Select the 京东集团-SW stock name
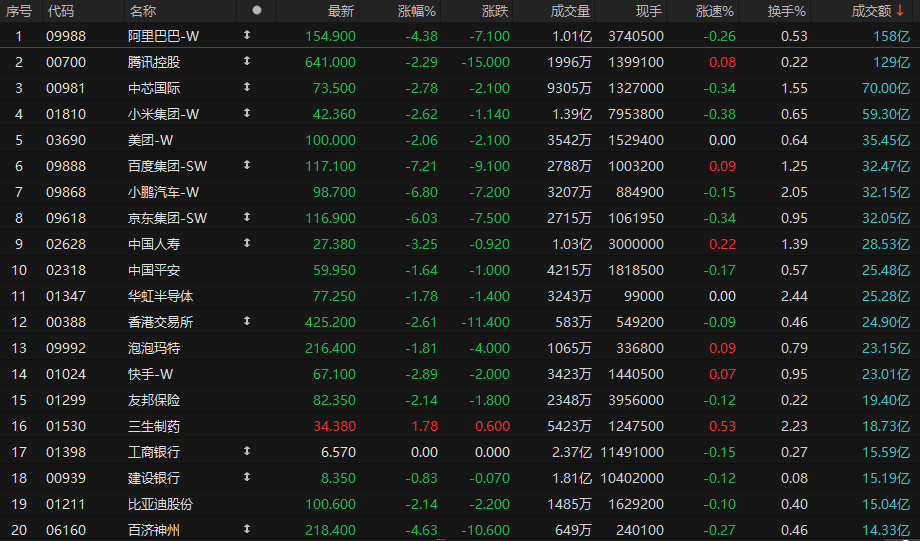The height and width of the screenshot is (541, 920). [x=167, y=218]
